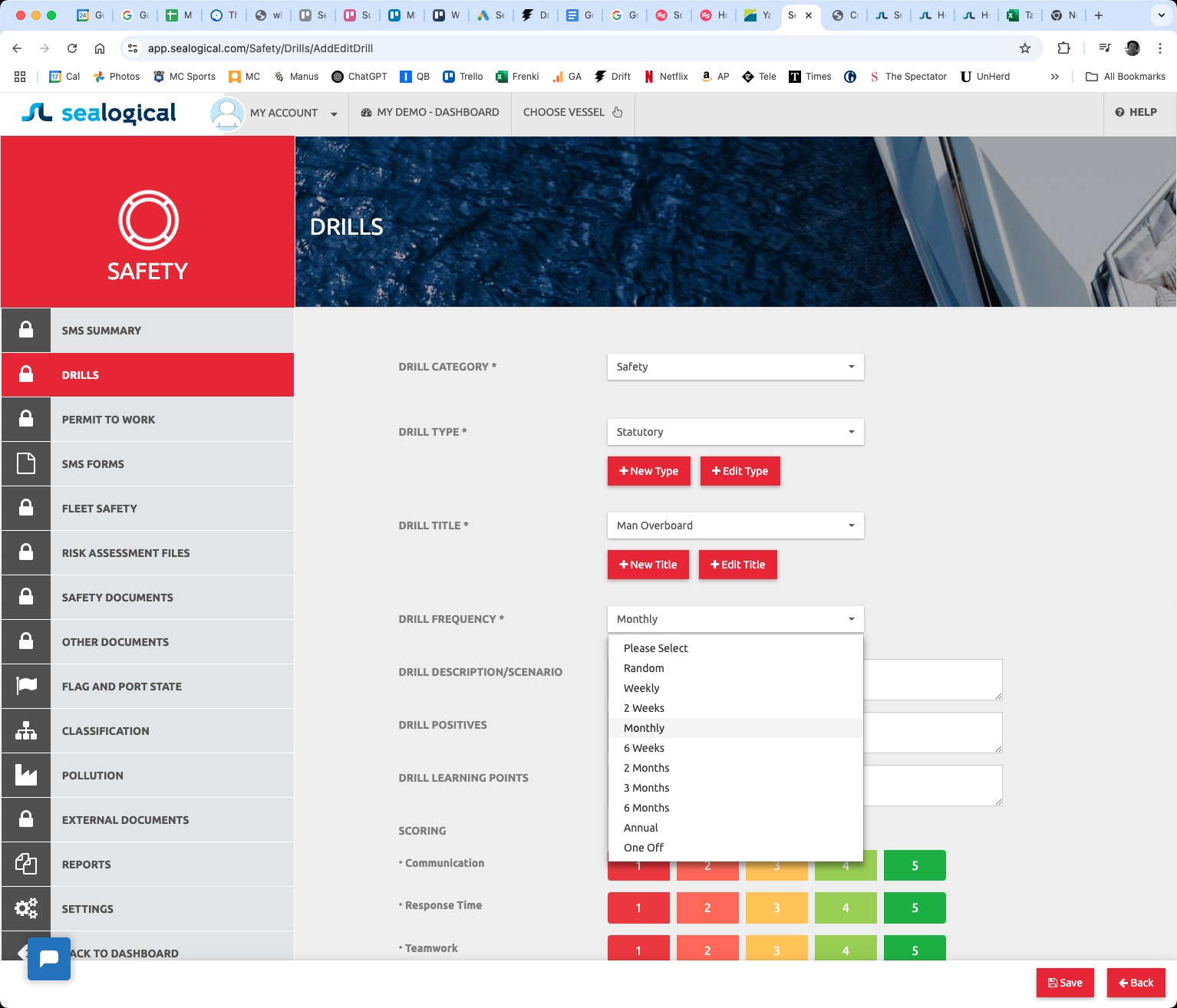Open the browser extensions puzzle icon
Image resolution: width=1177 pixels, height=1008 pixels.
click(1063, 48)
